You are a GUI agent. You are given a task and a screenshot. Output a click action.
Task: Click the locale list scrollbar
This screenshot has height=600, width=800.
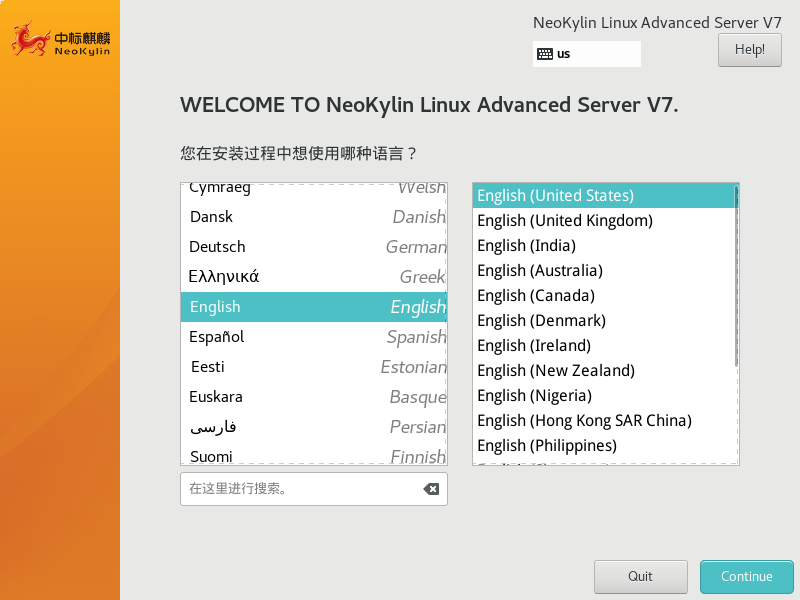tap(736, 276)
